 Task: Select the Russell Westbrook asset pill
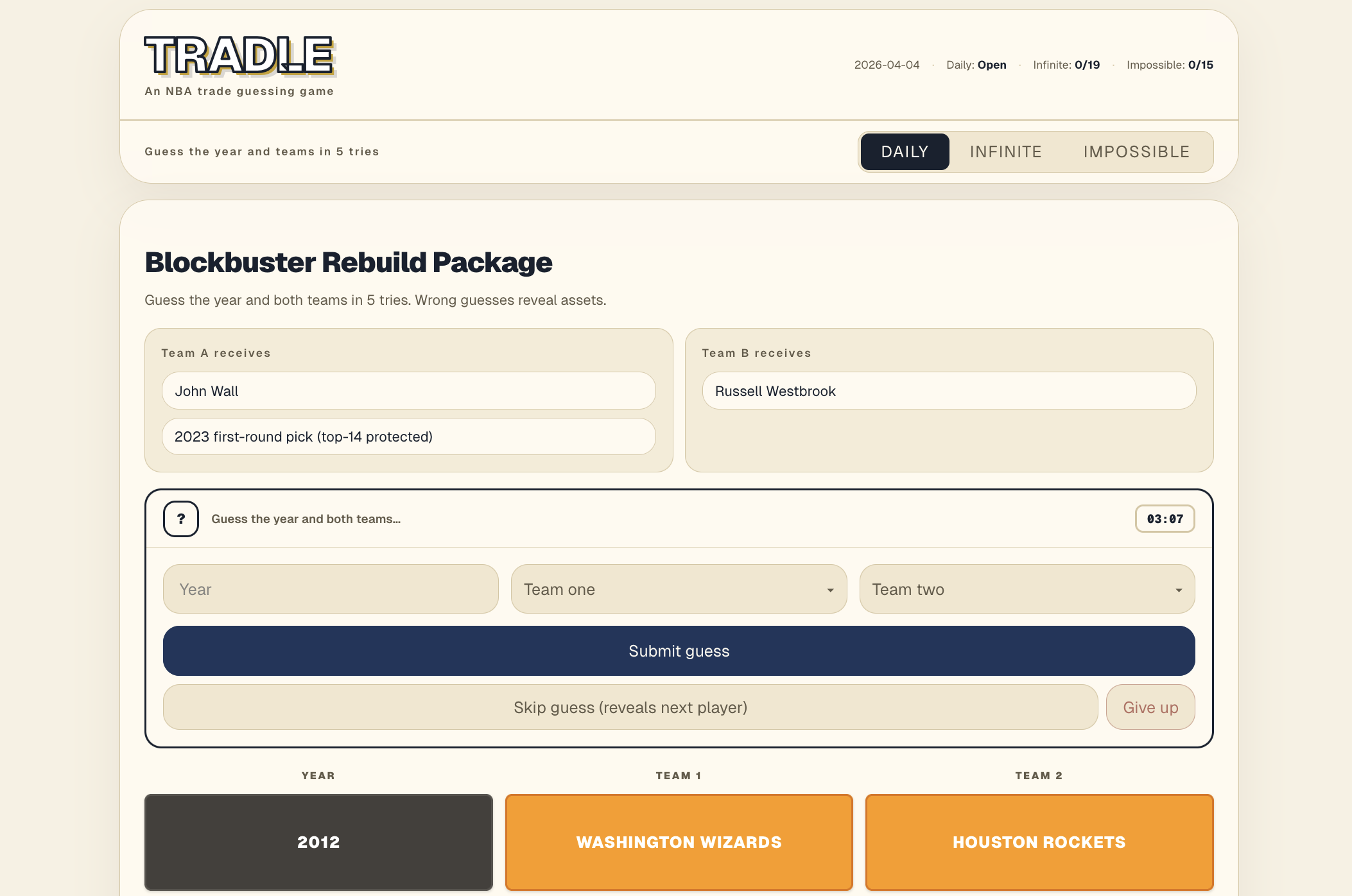tap(949, 391)
